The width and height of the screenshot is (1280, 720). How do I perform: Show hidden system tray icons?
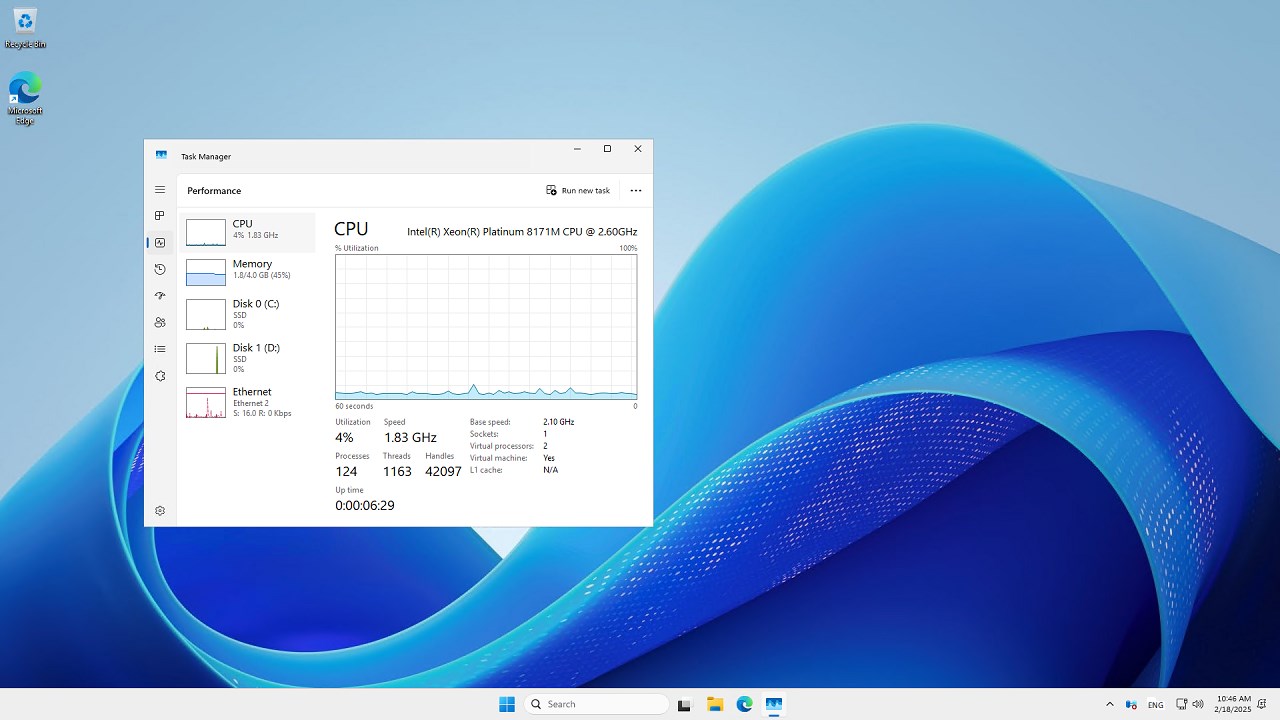pos(1109,704)
